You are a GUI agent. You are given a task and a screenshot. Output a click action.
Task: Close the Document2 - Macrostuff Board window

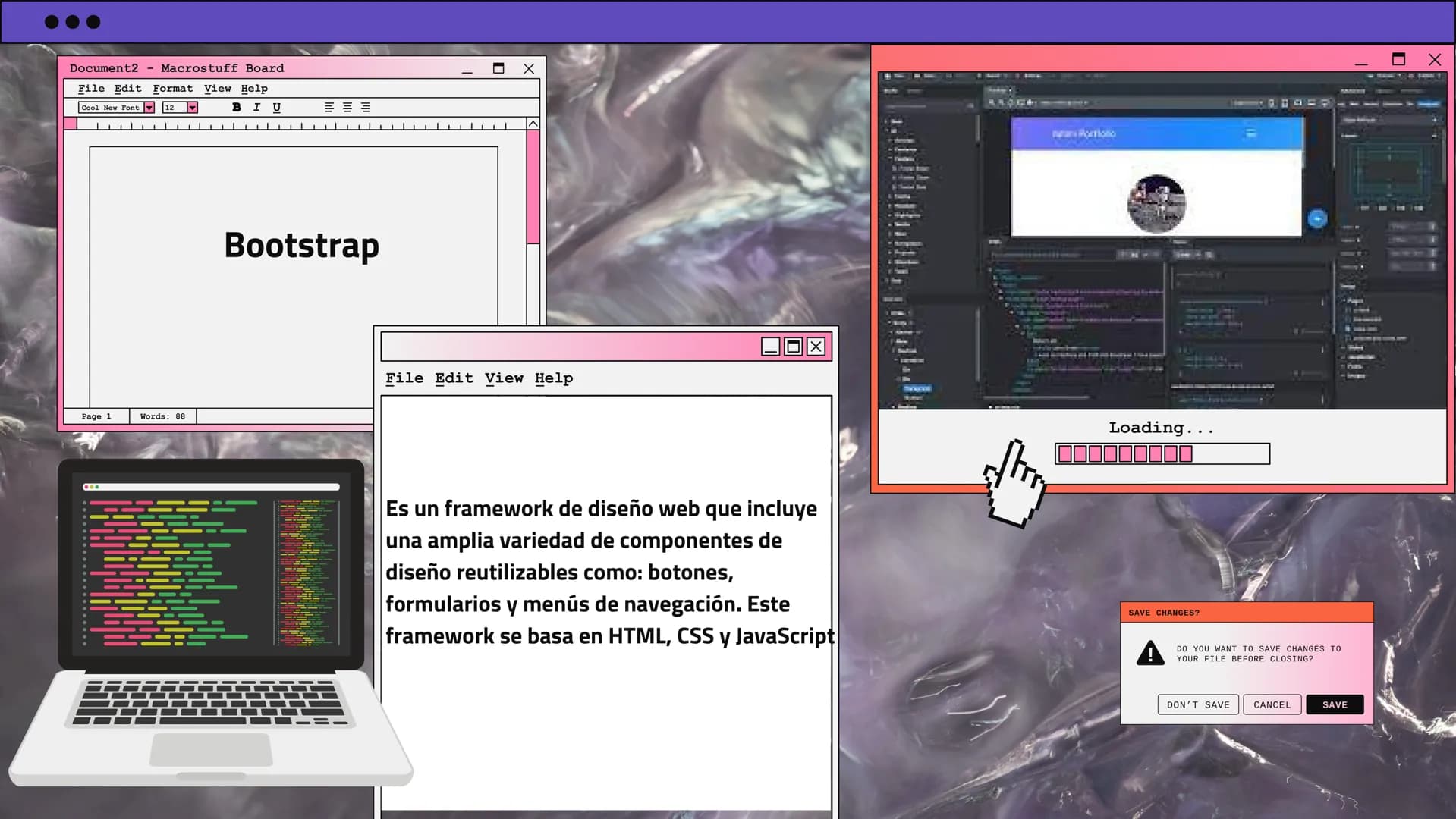(529, 68)
